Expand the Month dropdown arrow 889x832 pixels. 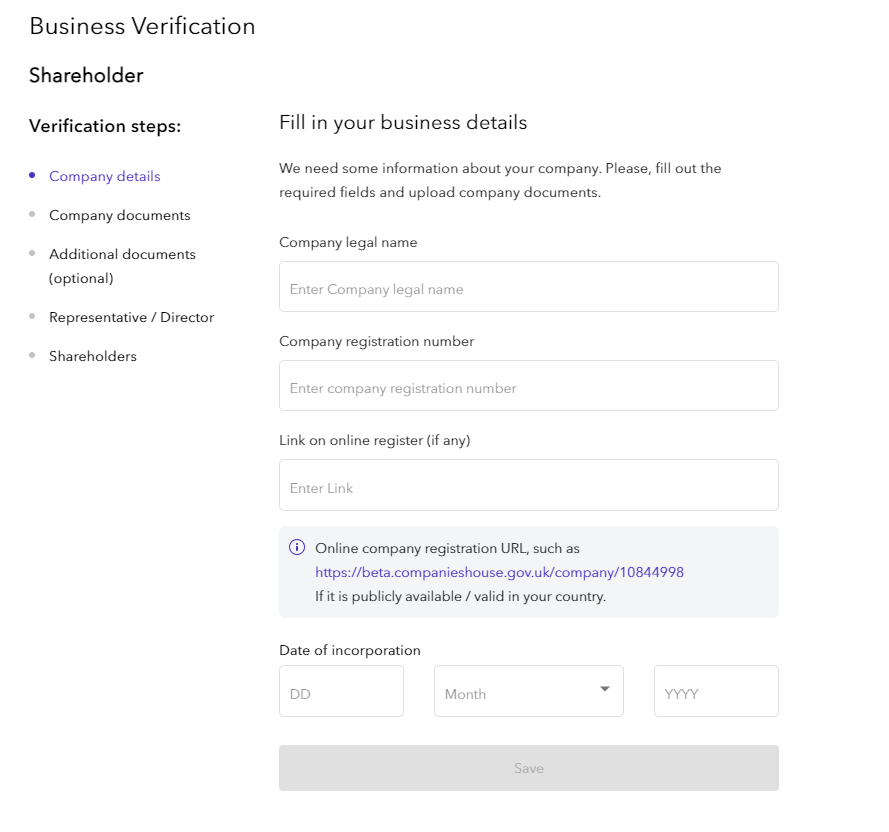click(604, 689)
